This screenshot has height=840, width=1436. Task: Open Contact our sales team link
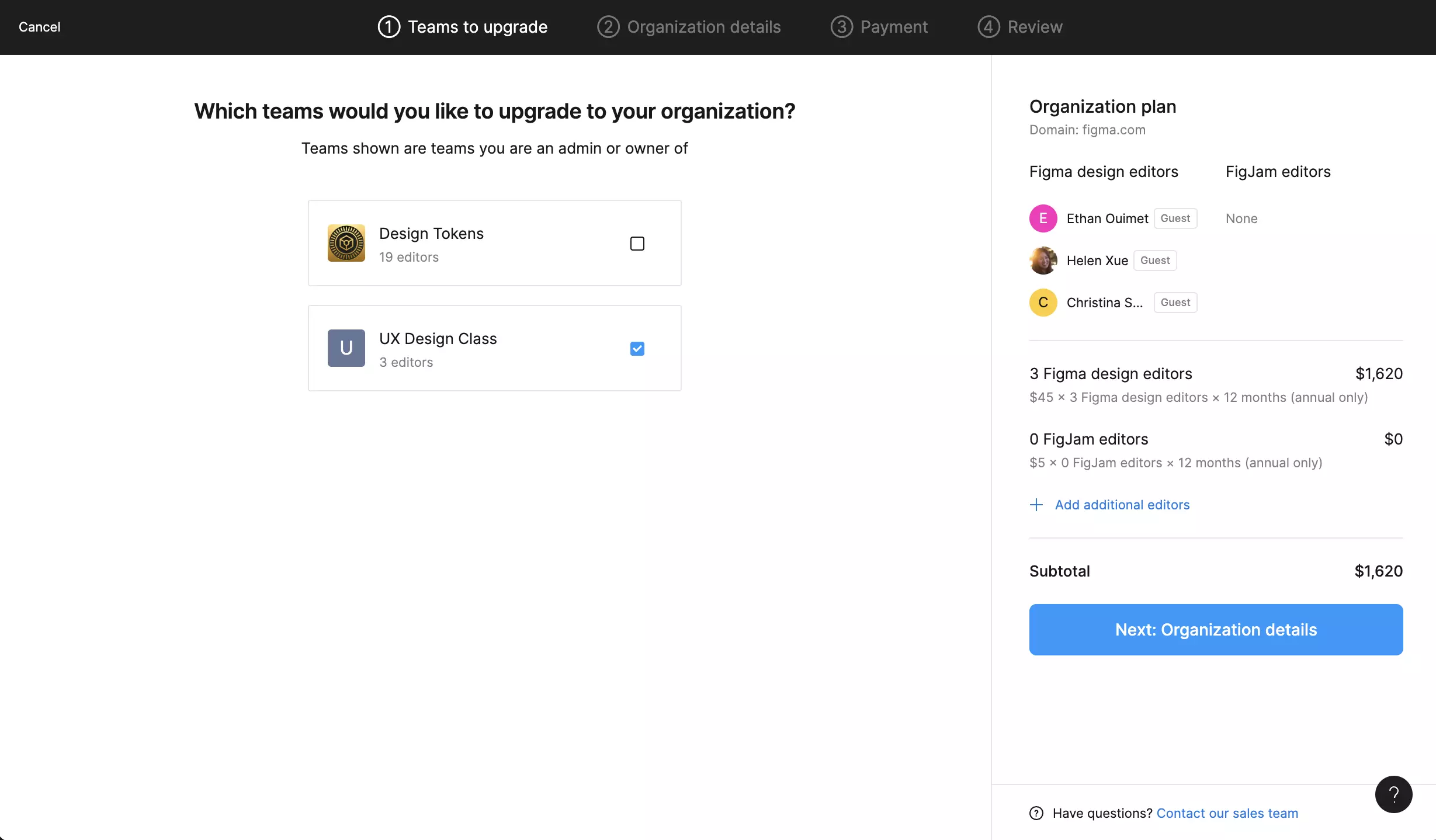(x=1227, y=813)
